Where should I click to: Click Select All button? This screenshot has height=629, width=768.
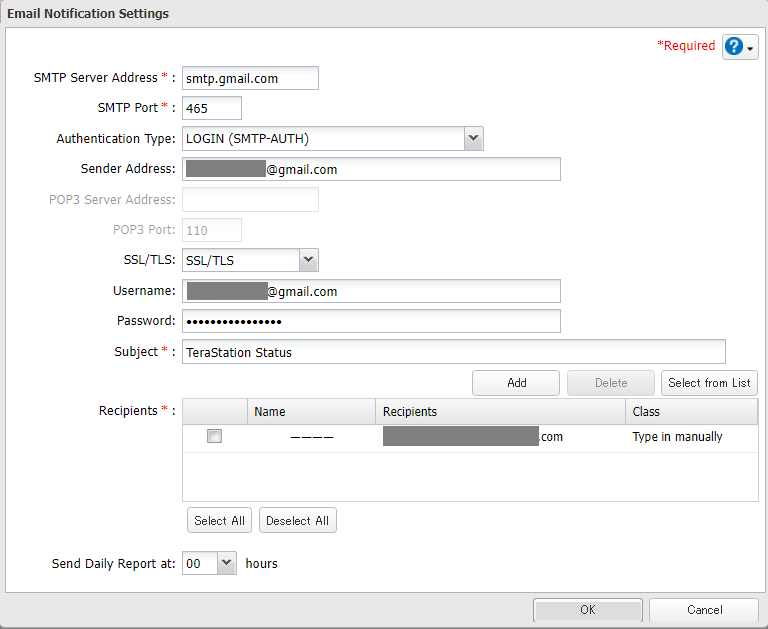pos(219,521)
